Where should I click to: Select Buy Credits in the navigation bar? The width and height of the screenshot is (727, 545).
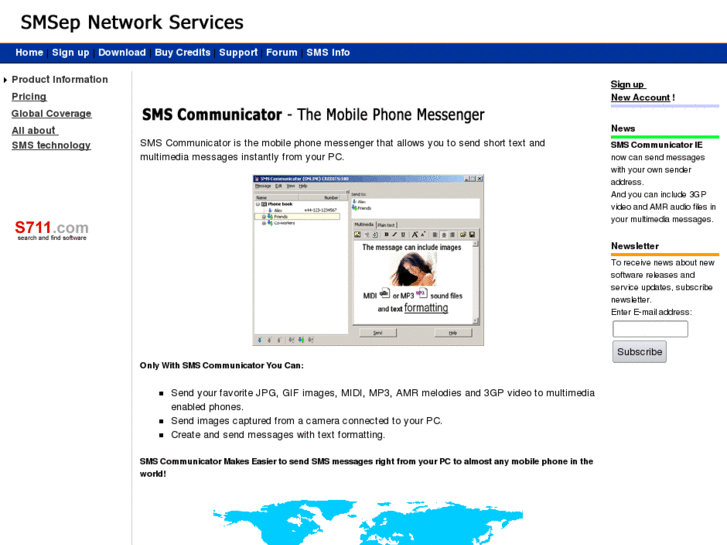coord(183,52)
